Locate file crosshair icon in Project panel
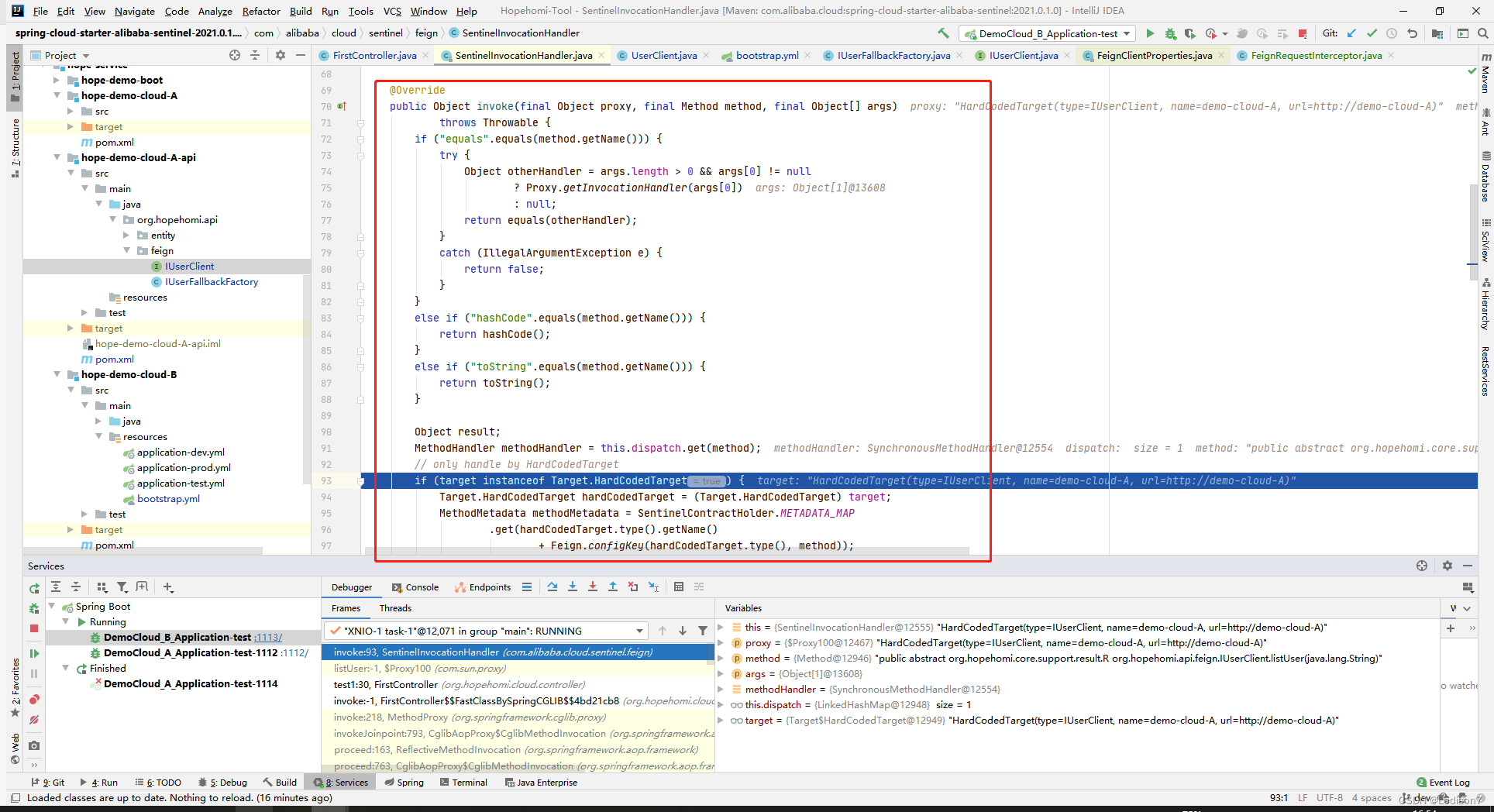Image resolution: width=1494 pixels, height=812 pixels. (235, 55)
